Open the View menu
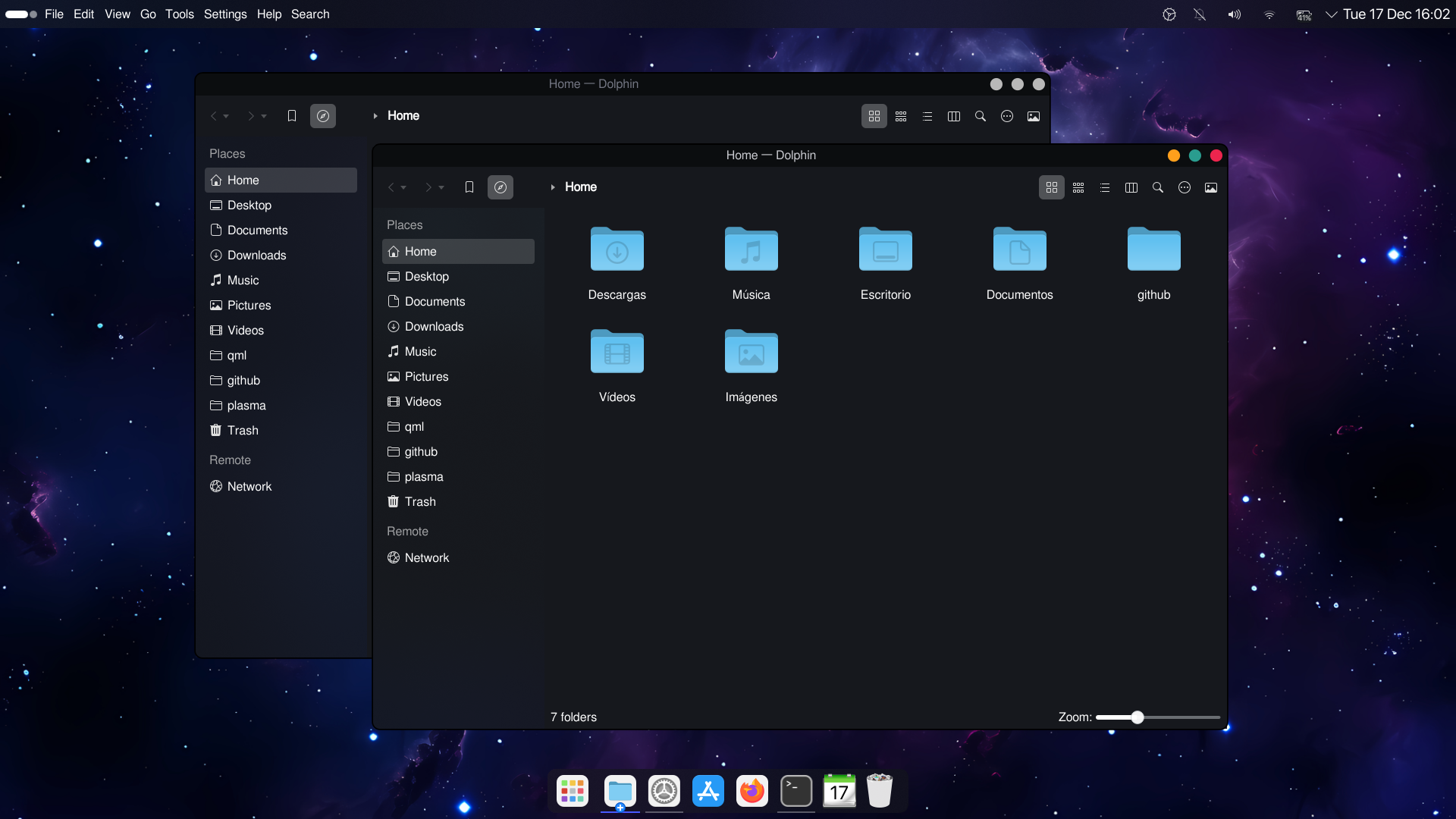Viewport: 1456px width, 819px height. [118, 14]
